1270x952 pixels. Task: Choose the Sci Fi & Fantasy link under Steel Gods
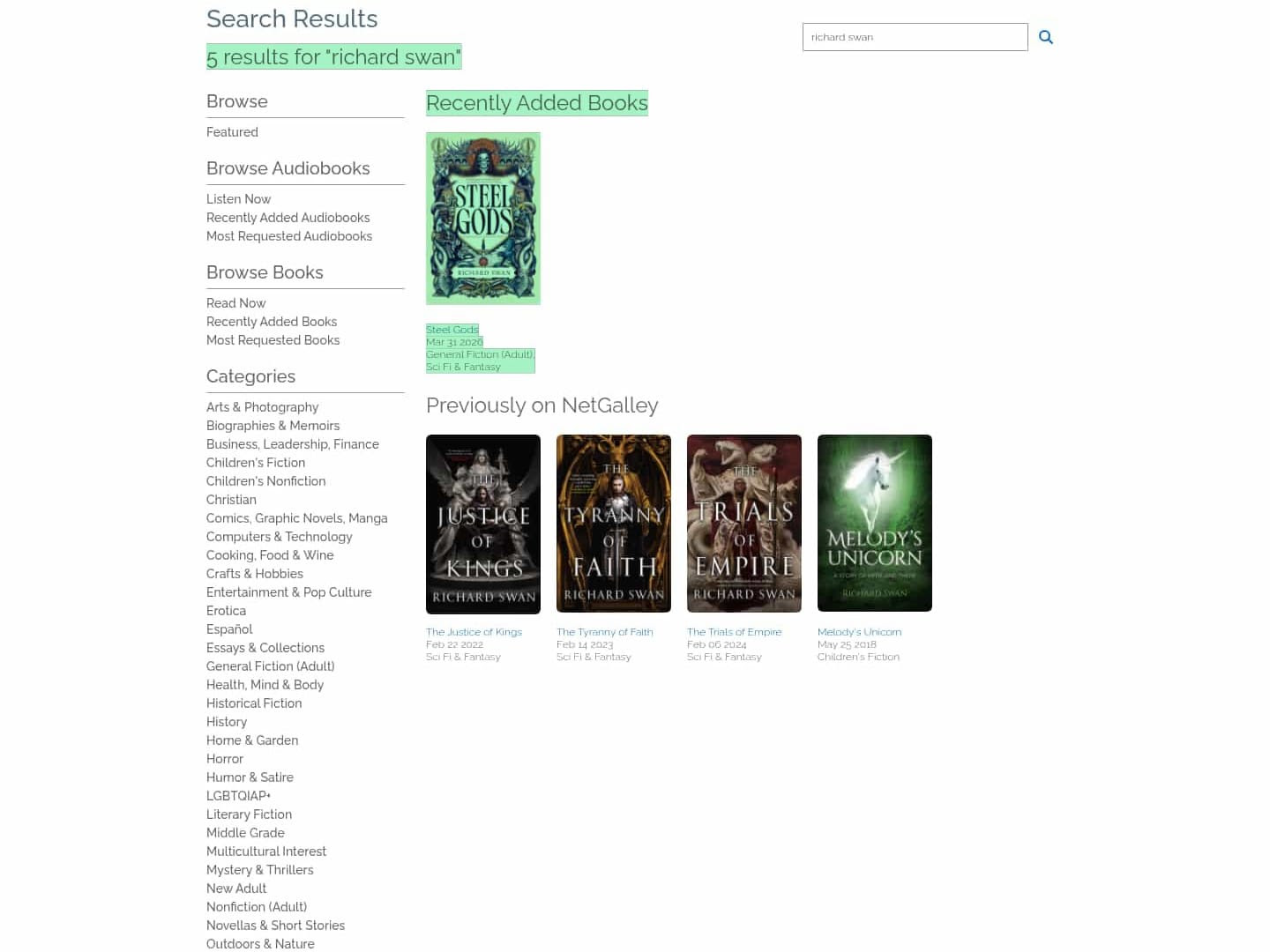tap(463, 367)
